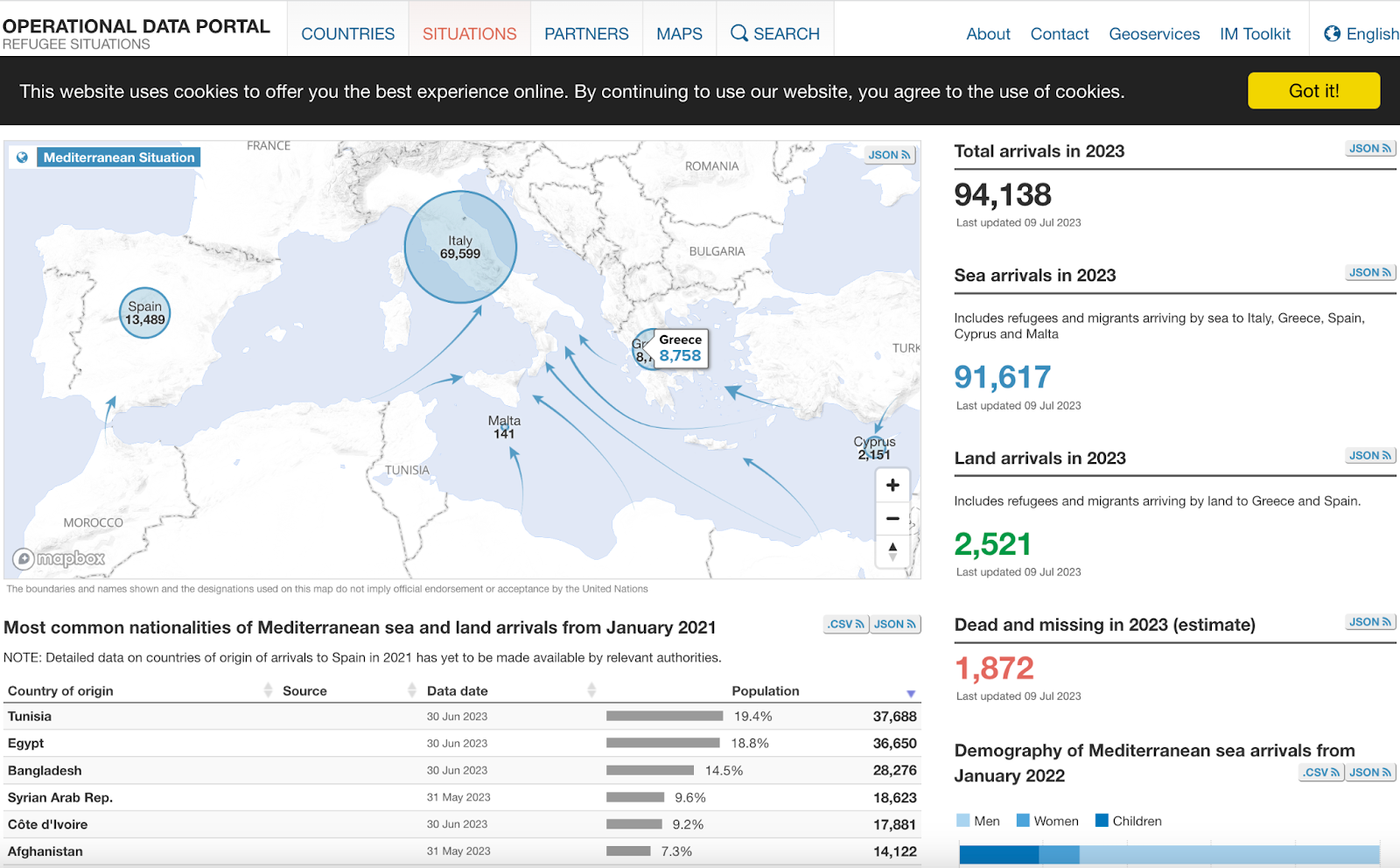Open the Search menu item

[x=775, y=33]
